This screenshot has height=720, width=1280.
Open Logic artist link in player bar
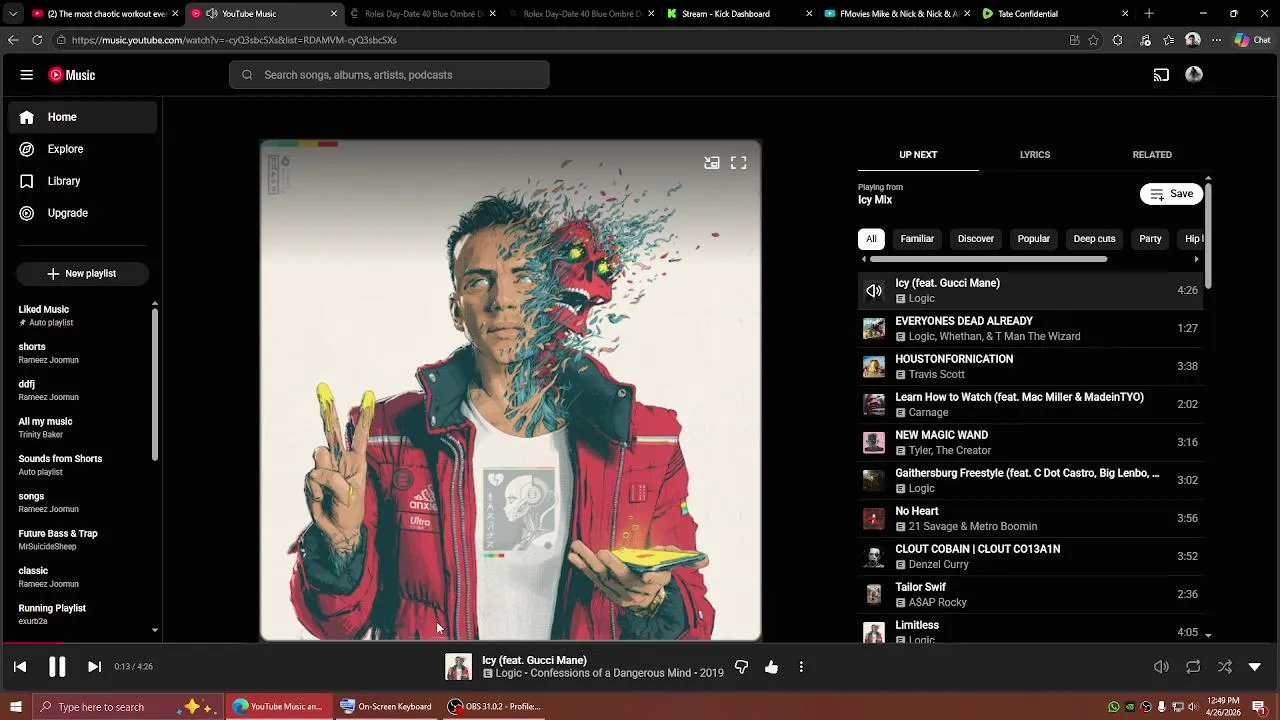(509, 674)
